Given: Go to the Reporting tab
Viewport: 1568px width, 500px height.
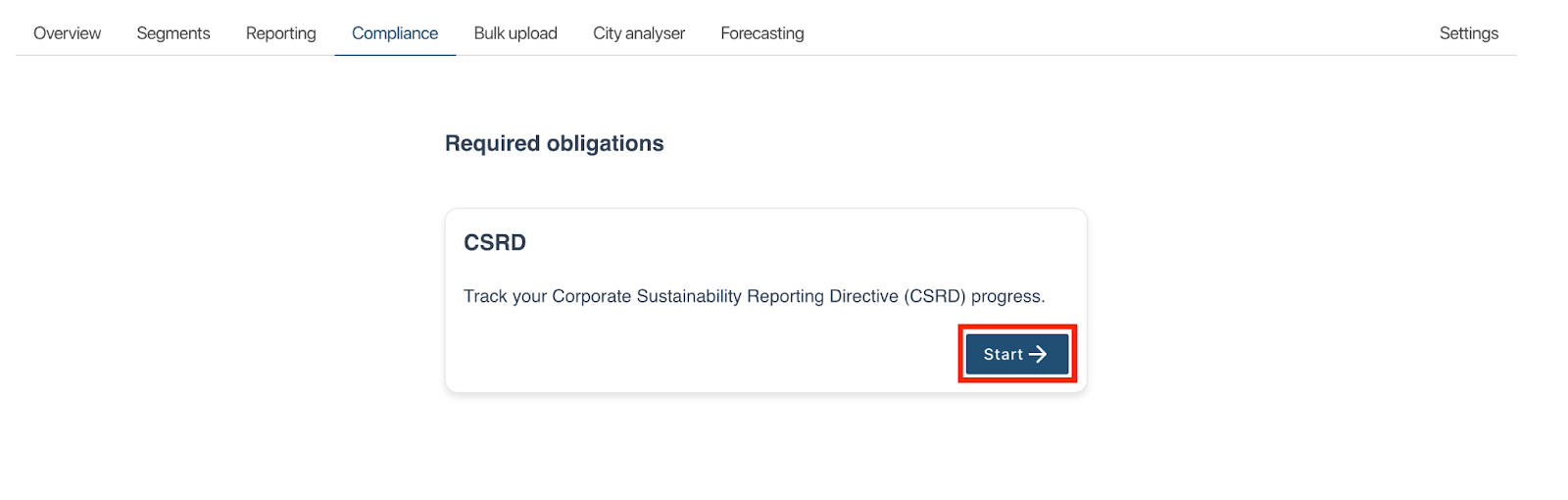Looking at the screenshot, I should [x=281, y=33].
